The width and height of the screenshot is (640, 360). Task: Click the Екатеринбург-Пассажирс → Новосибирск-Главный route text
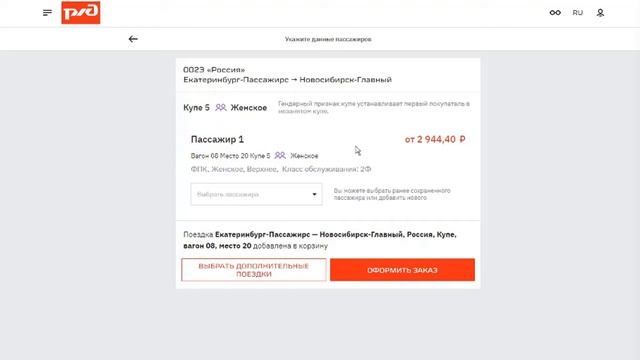pos(287,80)
